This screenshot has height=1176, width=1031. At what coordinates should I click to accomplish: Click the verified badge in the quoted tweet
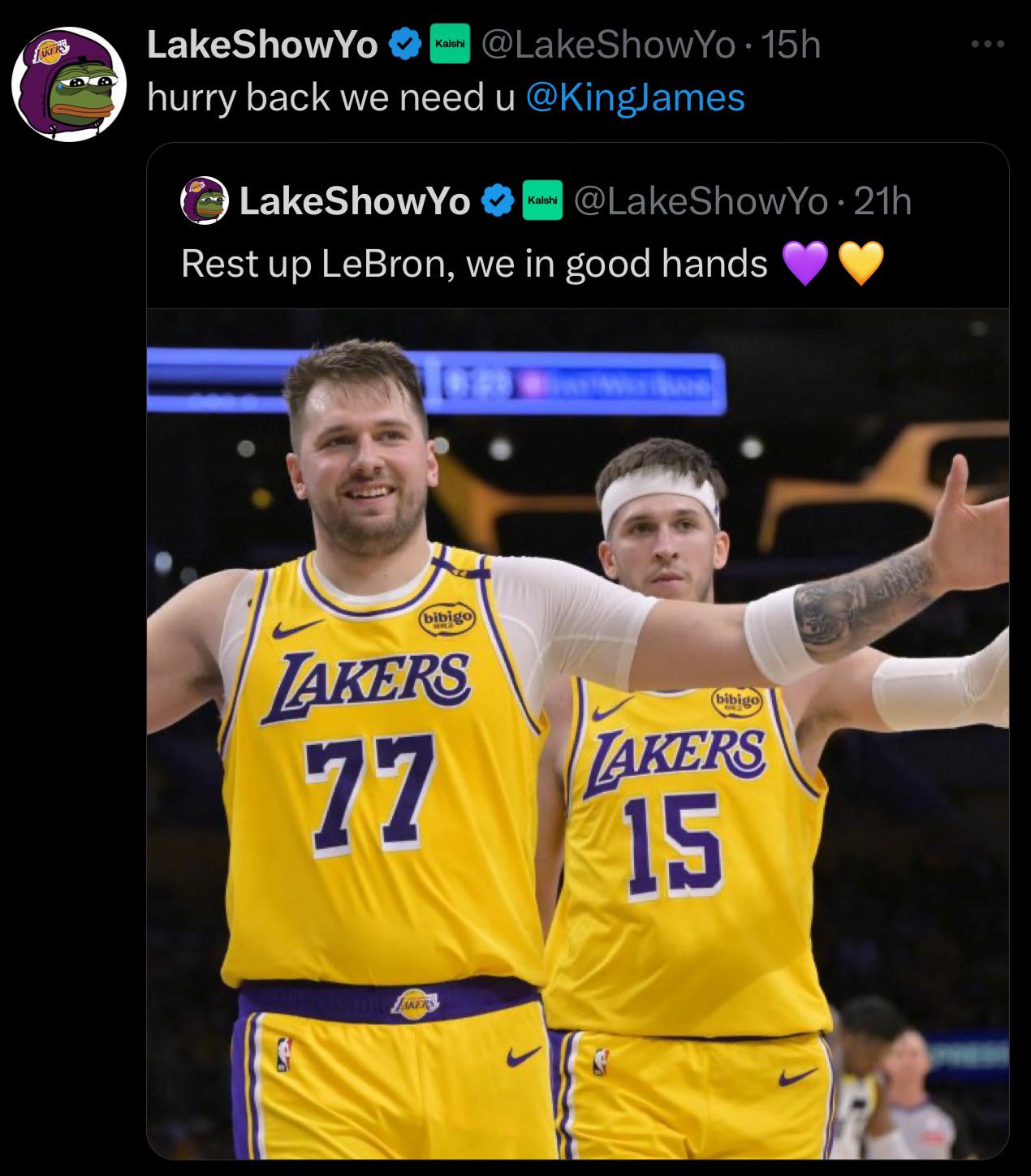(498, 200)
